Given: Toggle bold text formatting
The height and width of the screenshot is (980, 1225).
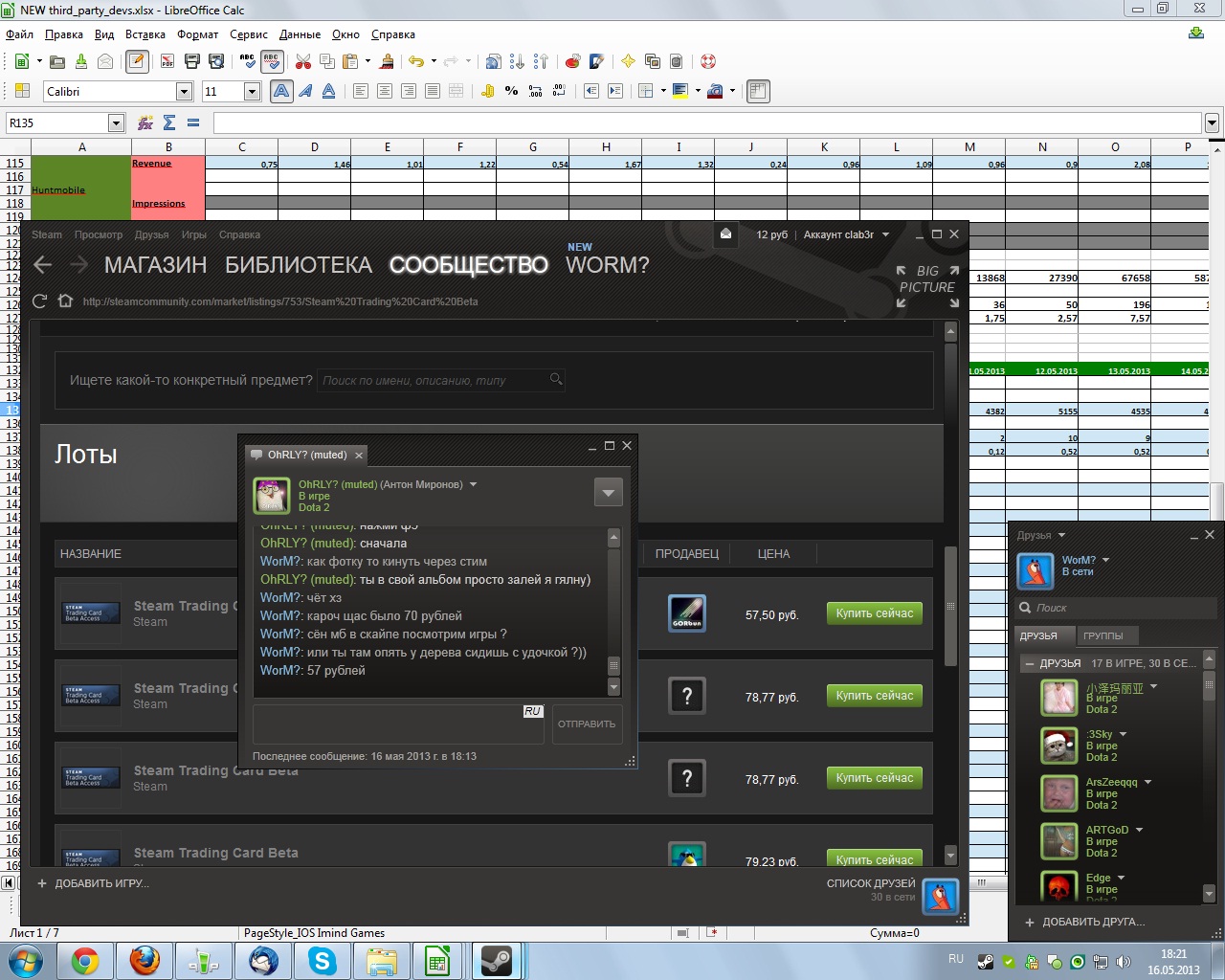Looking at the screenshot, I should 281,91.
